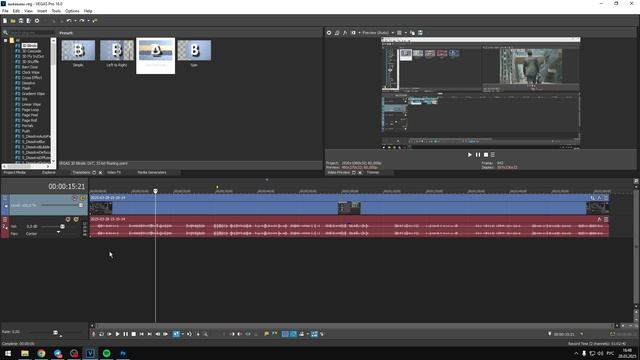Toggle loop playback
640x360 pixels.
pyautogui.click(x=101, y=334)
